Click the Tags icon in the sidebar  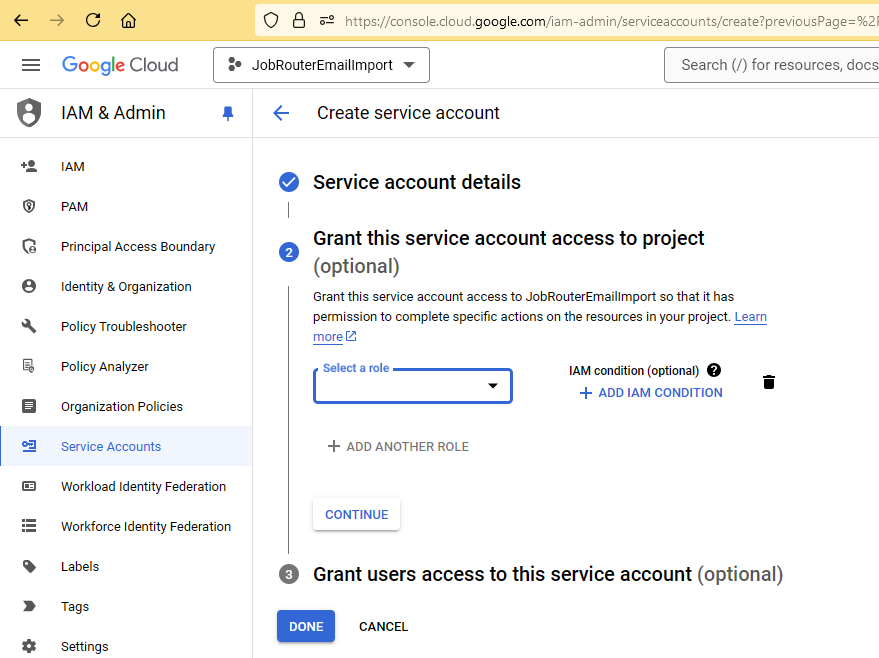[29, 606]
